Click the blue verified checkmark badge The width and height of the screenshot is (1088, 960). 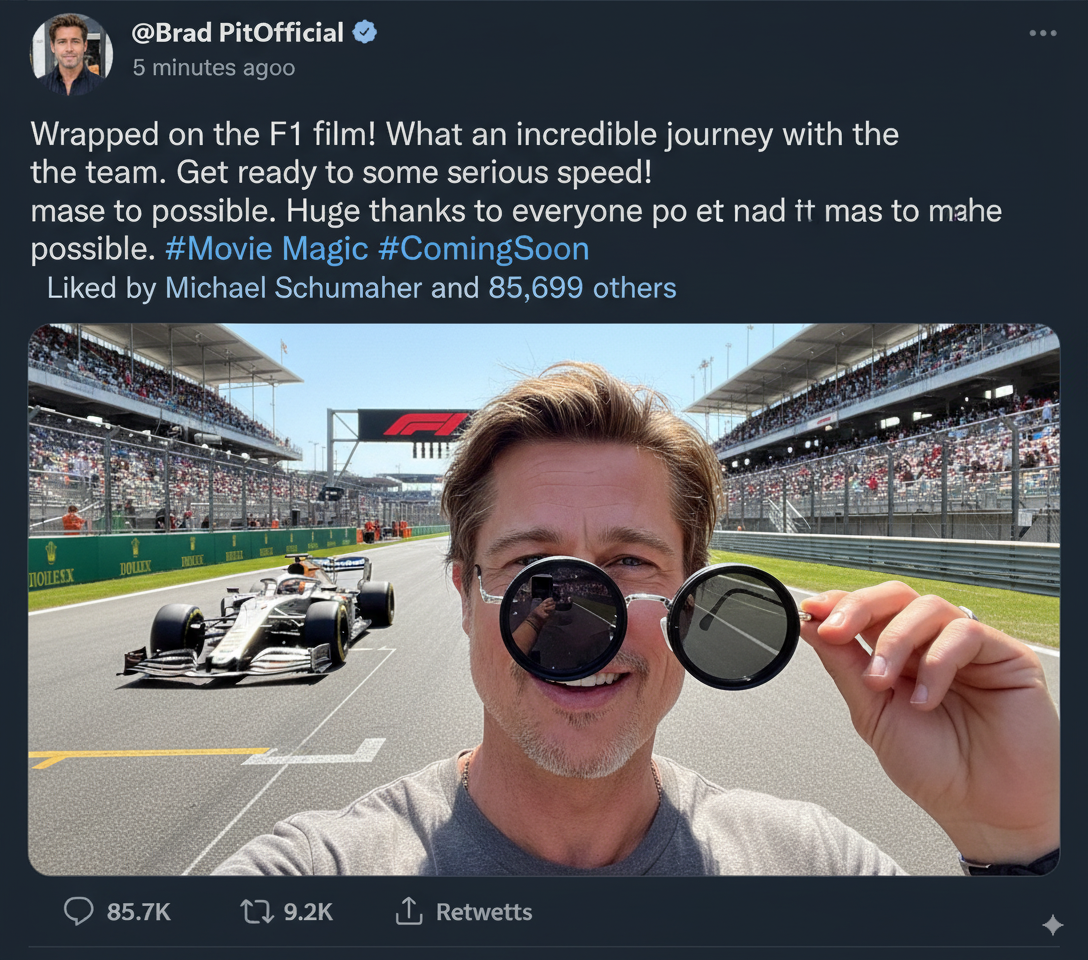(365, 32)
